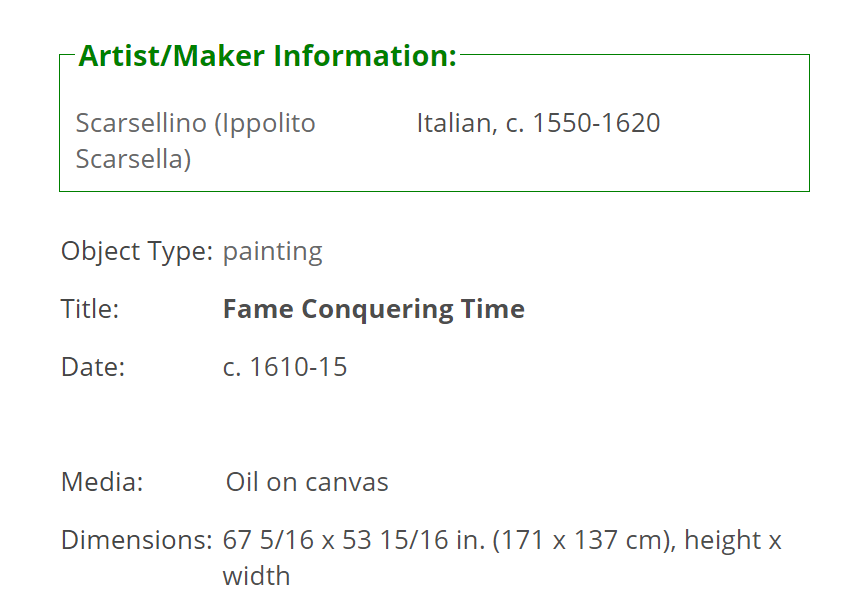Image resolution: width=847 pixels, height=604 pixels.
Task: Click the word Conquering in the title
Action: pos(377,310)
